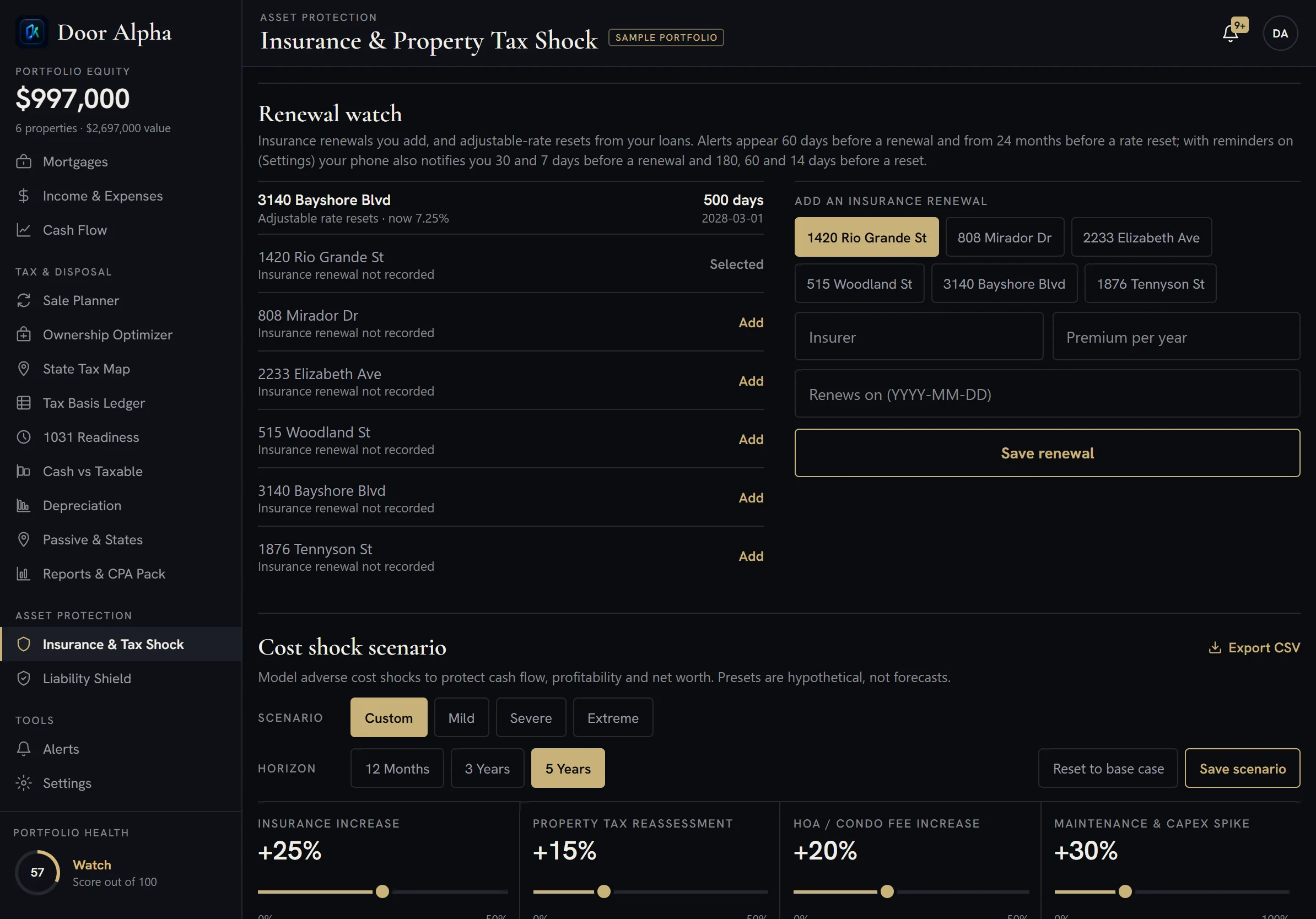
Task: Click the Income & Expenses dollar icon
Action: pos(24,196)
